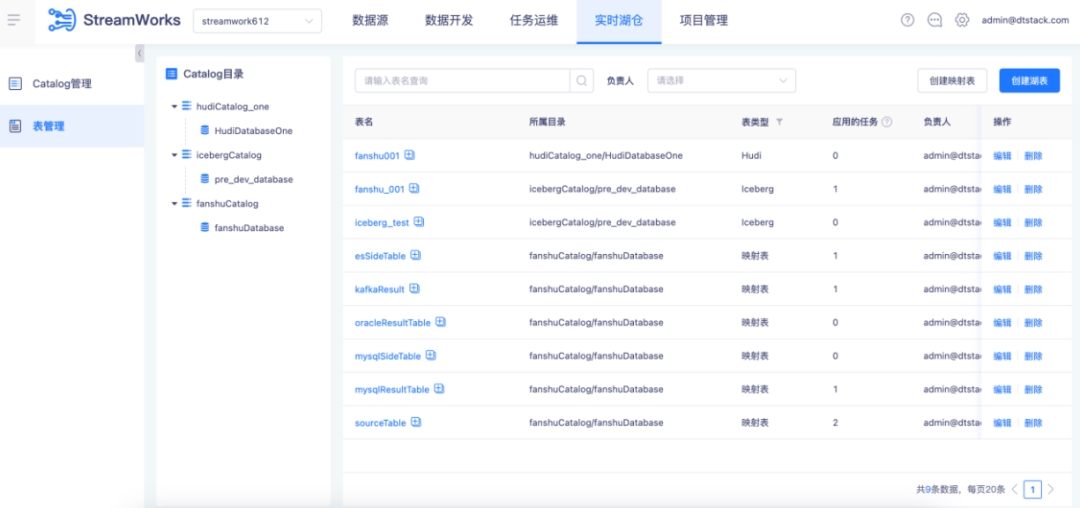Open the 负责人 select dropdown
1080x508 pixels.
point(722,81)
